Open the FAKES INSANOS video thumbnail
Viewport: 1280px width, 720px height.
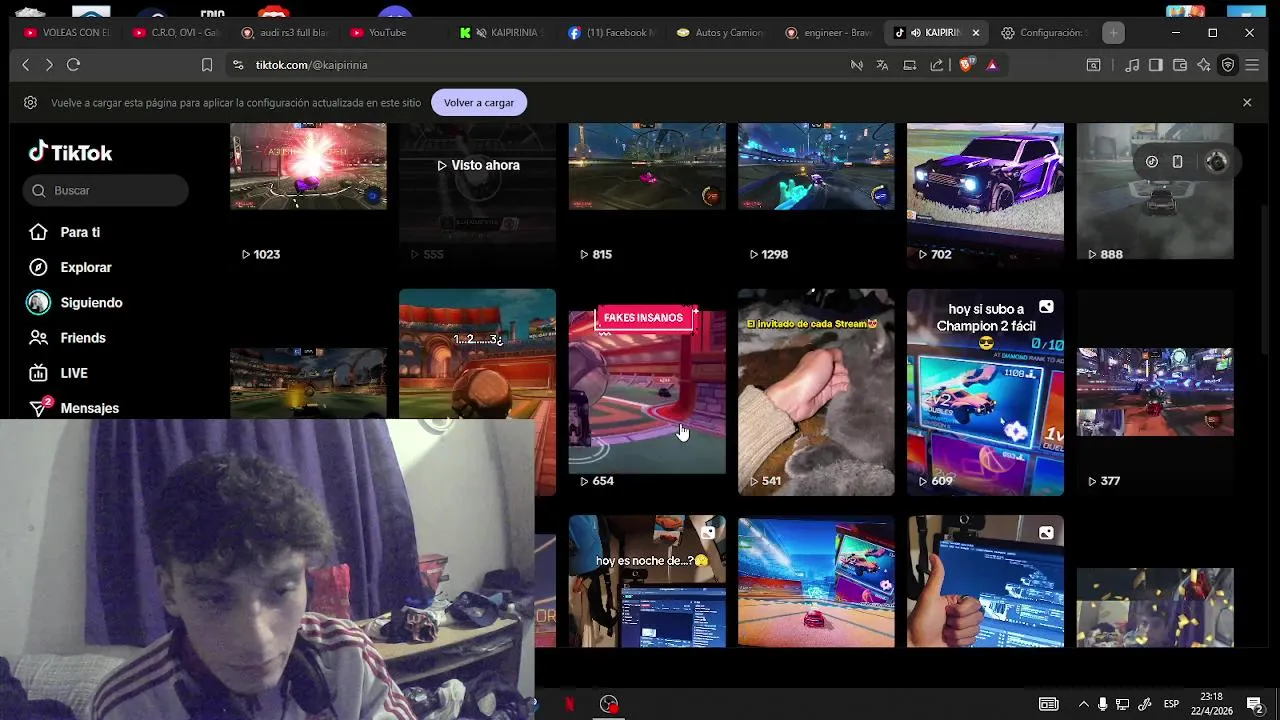point(647,392)
